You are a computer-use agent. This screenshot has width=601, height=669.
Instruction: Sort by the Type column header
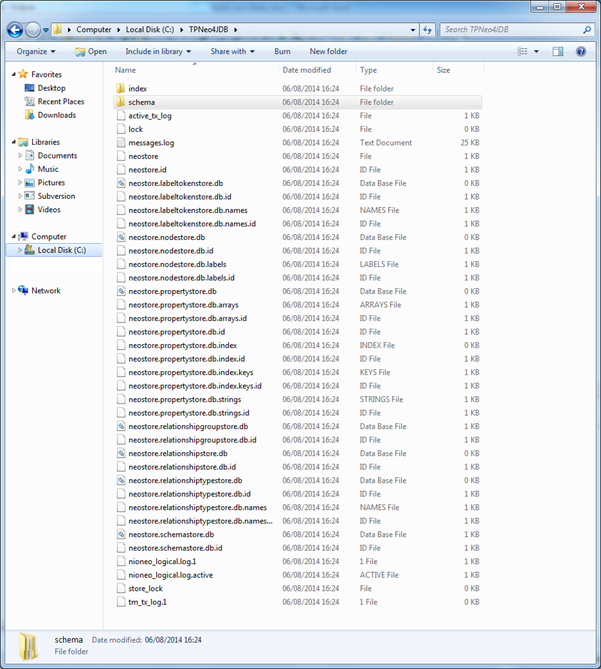click(x=369, y=70)
